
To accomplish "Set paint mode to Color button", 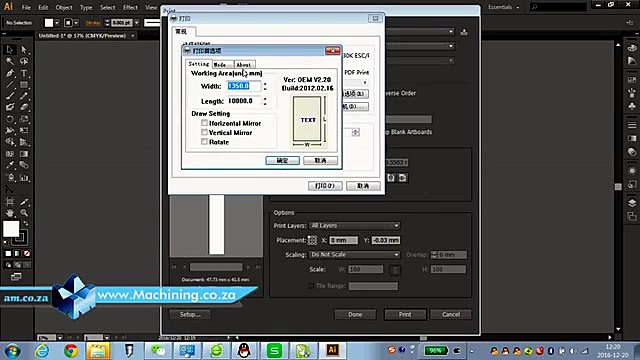I will click(x=8, y=253).
